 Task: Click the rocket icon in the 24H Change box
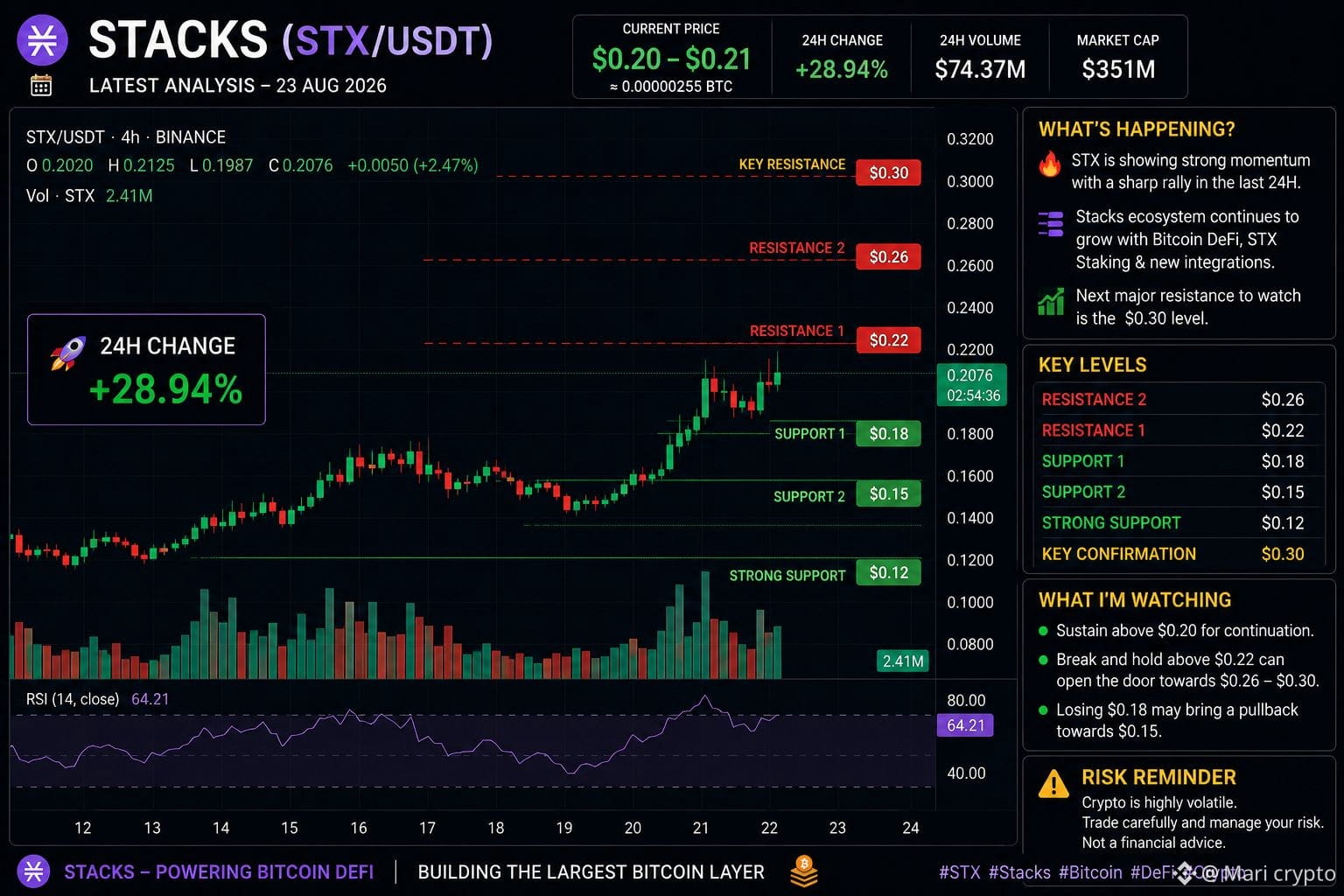click(68, 353)
